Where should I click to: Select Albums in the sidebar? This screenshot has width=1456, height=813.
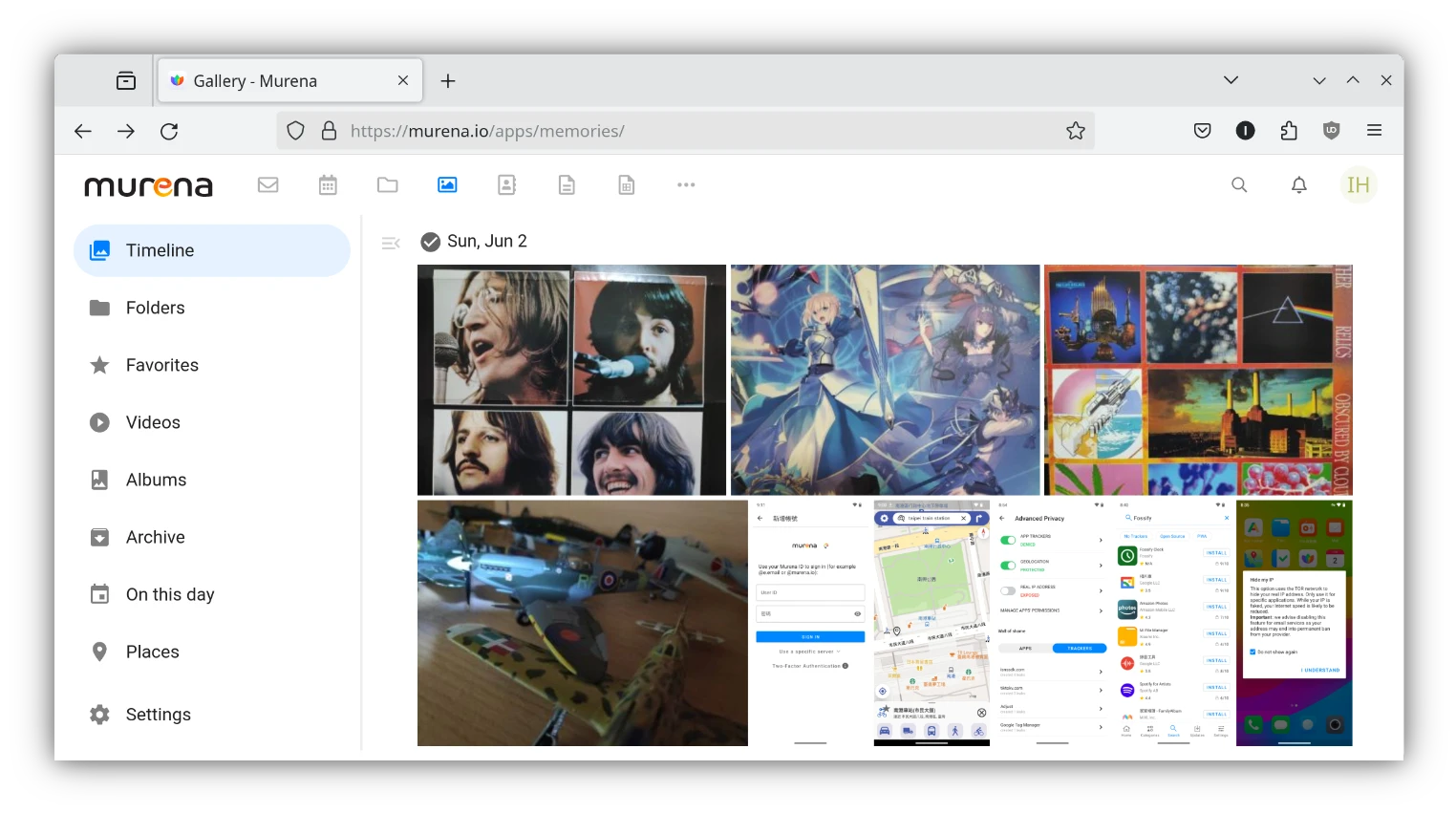(156, 480)
